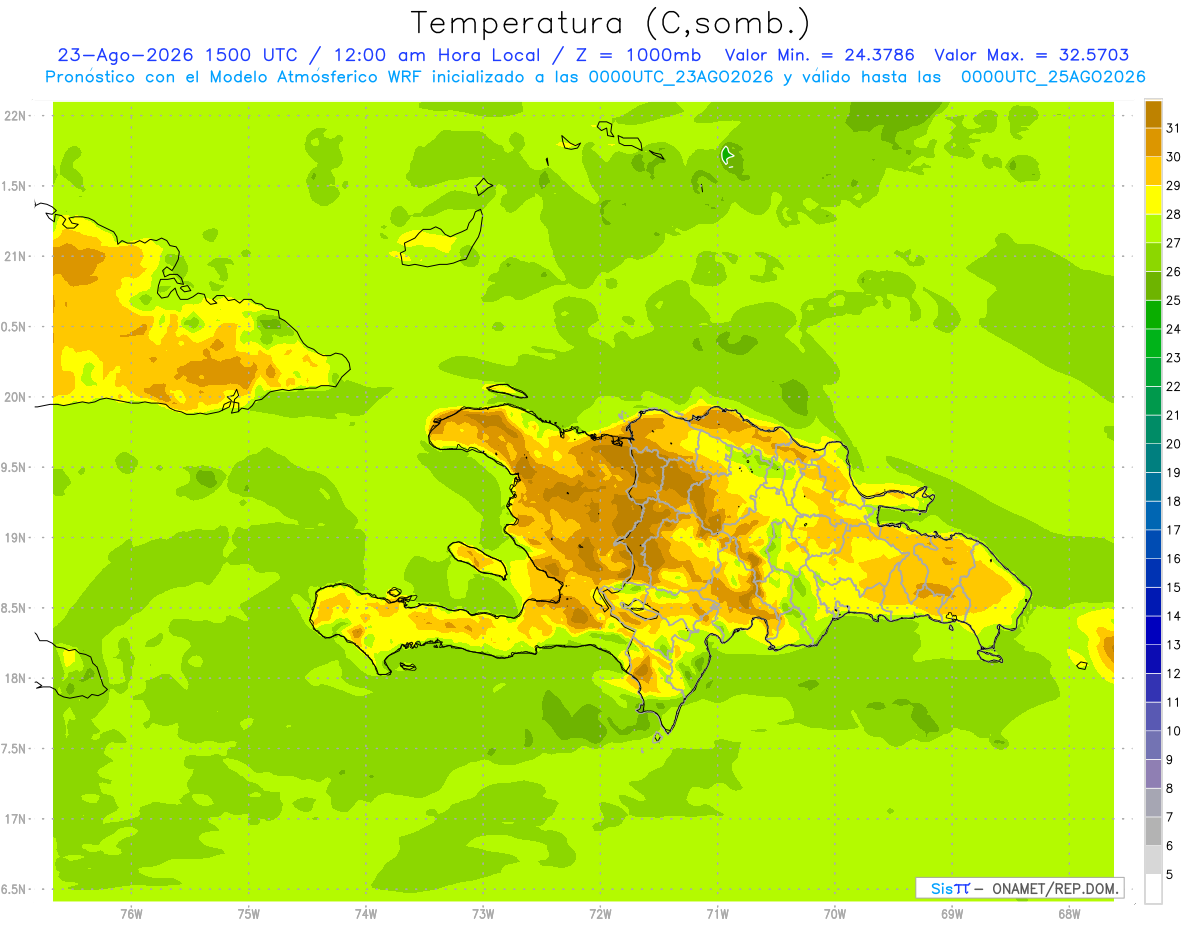Click the '7.5N' latitude label
Viewport: 1200px width, 927px height.
(x=15, y=749)
